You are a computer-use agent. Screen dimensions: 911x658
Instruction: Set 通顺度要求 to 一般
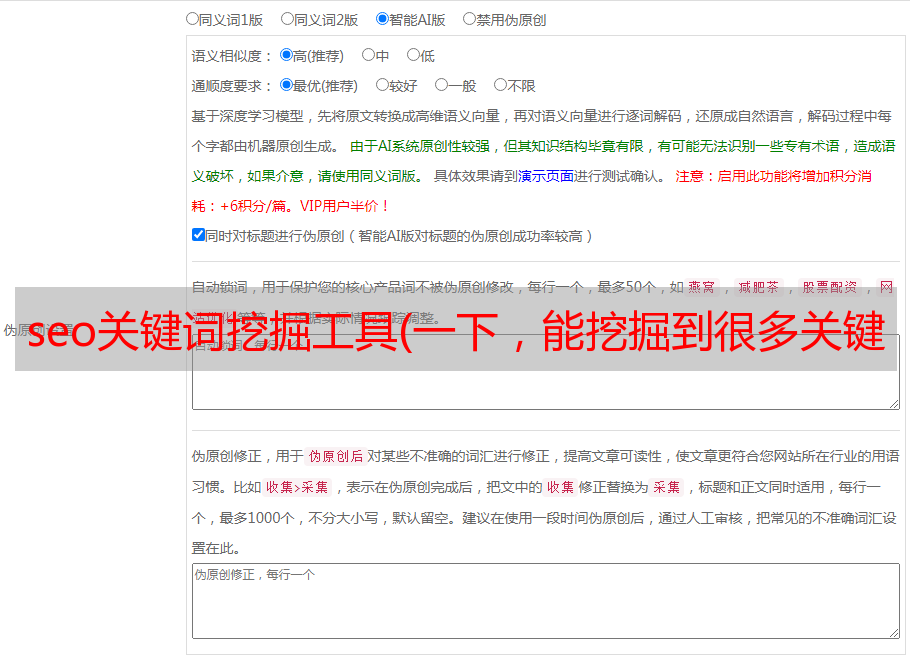(x=442, y=85)
